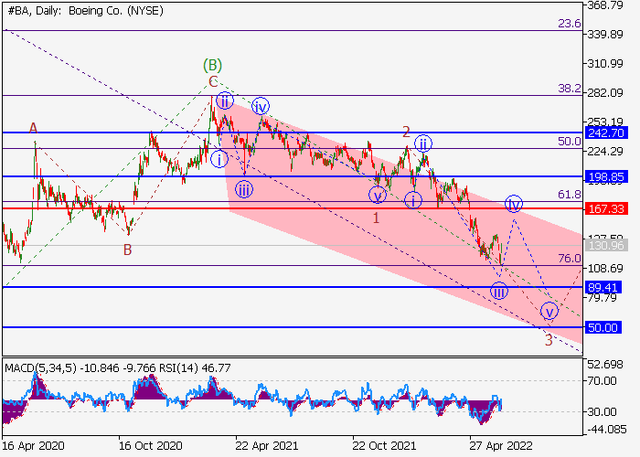The width and height of the screenshot is (640, 457).
Task: Click the '#BA, Daily: Boeing Co. (NYSE)' chart title
Action: click(x=86, y=11)
